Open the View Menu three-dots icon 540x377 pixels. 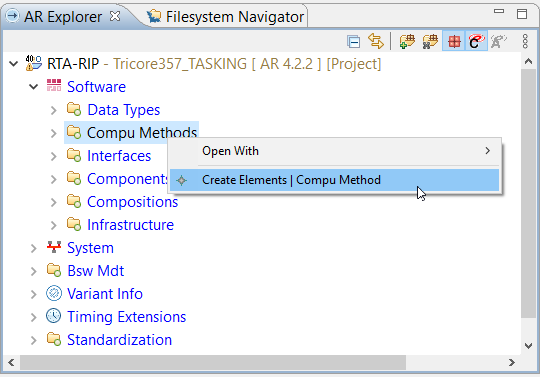pos(525,41)
